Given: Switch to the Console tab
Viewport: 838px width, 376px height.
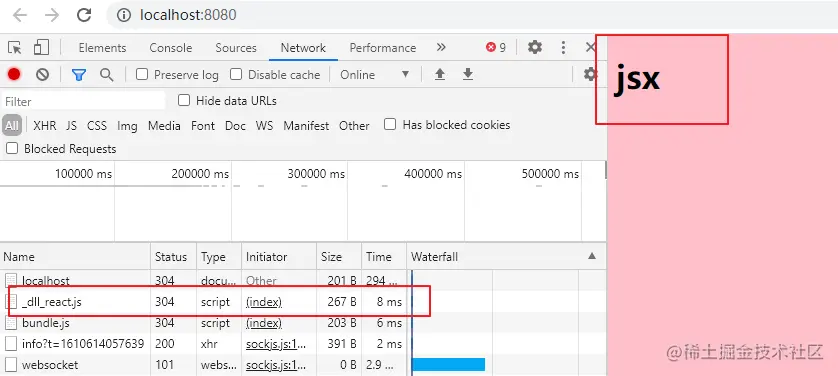Looking at the screenshot, I should click(x=170, y=48).
